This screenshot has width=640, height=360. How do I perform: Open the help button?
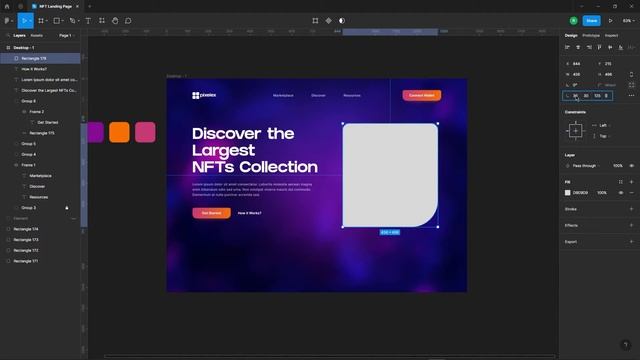click(x=626, y=345)
